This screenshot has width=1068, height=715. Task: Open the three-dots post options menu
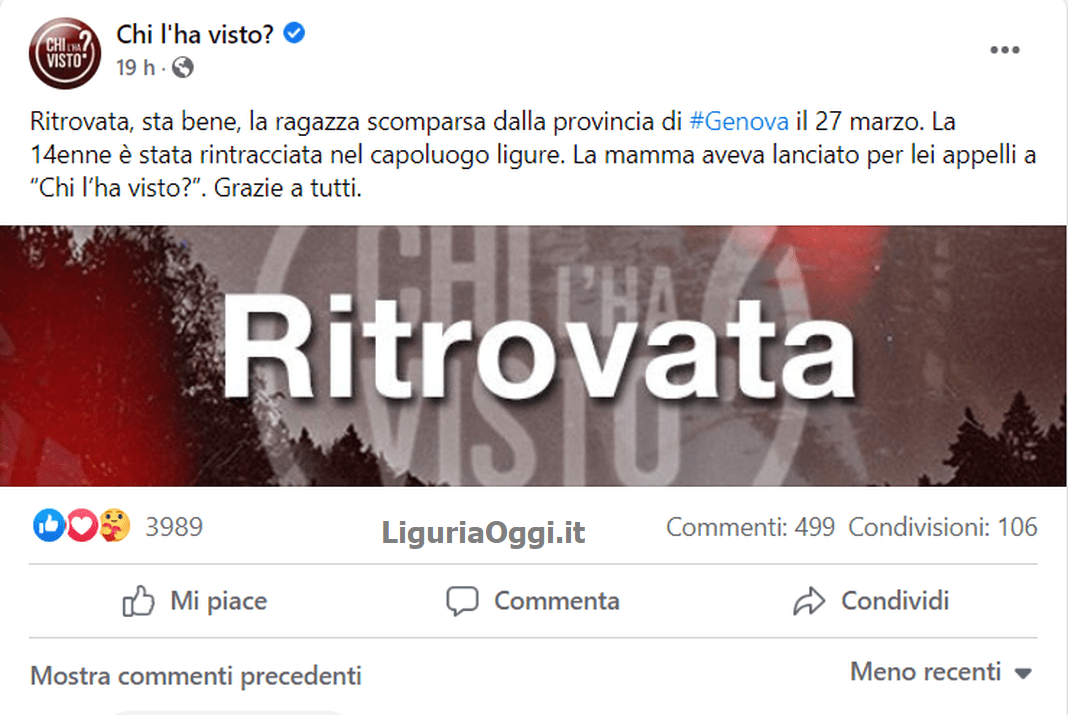coord(1005,50)
